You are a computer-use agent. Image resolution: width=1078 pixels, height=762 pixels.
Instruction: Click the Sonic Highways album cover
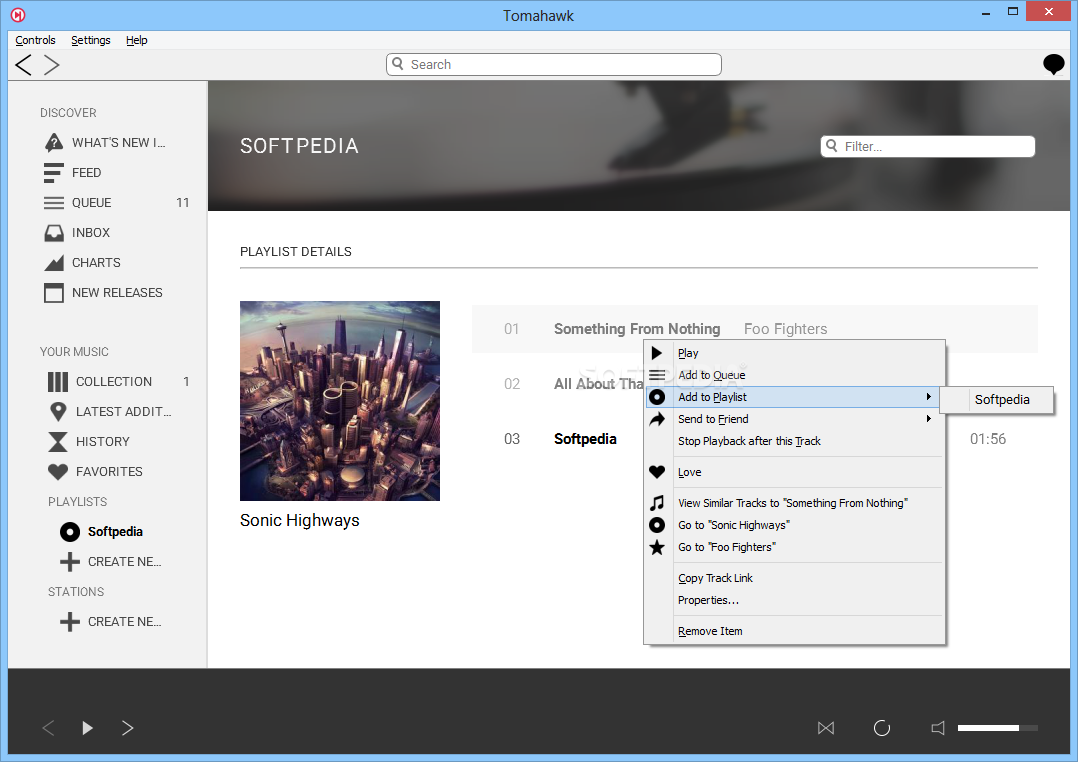(x=340, y=401)
